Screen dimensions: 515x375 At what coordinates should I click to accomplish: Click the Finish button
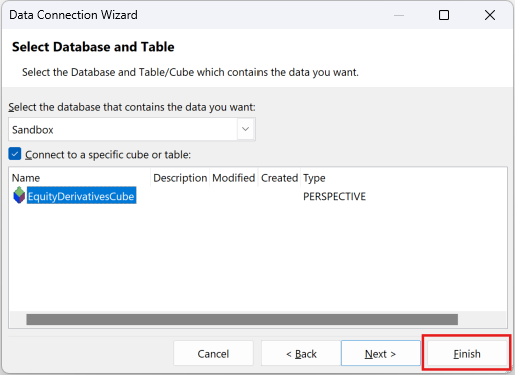pos(467,353)
